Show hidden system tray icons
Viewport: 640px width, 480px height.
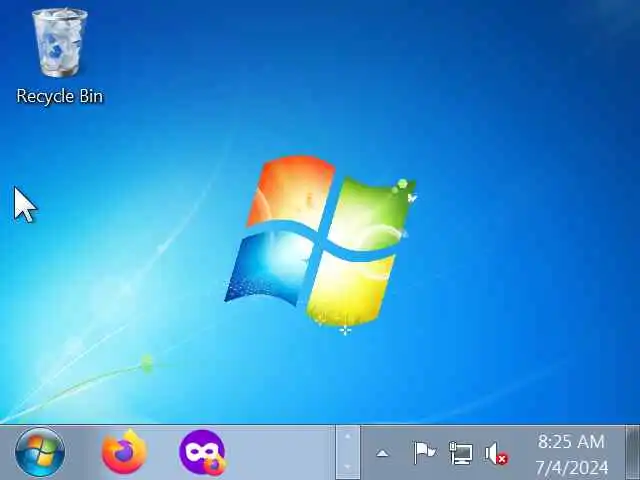coord(382,453)
